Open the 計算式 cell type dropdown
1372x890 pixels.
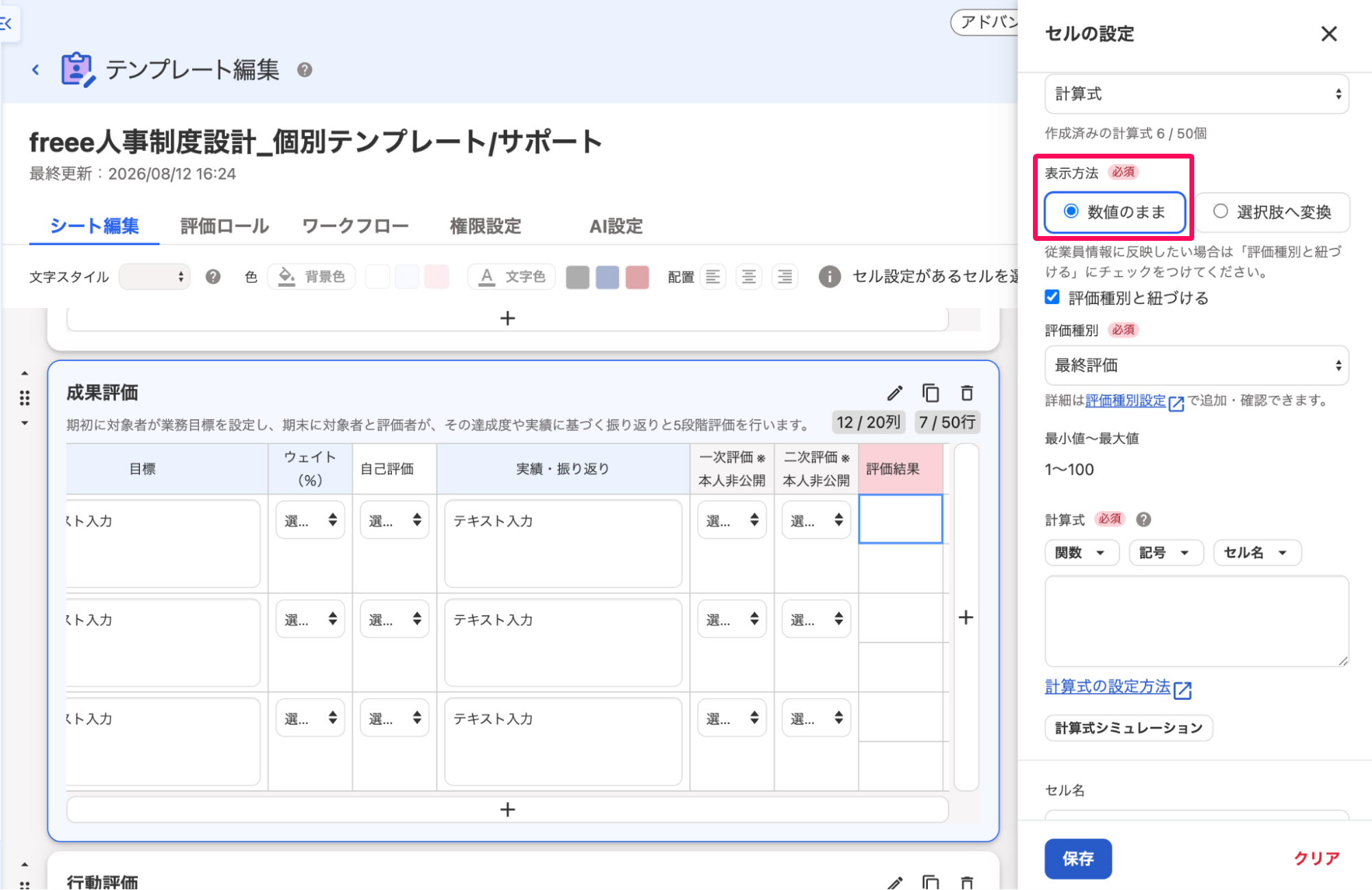pyautogui.click(x=1196, y=94)
